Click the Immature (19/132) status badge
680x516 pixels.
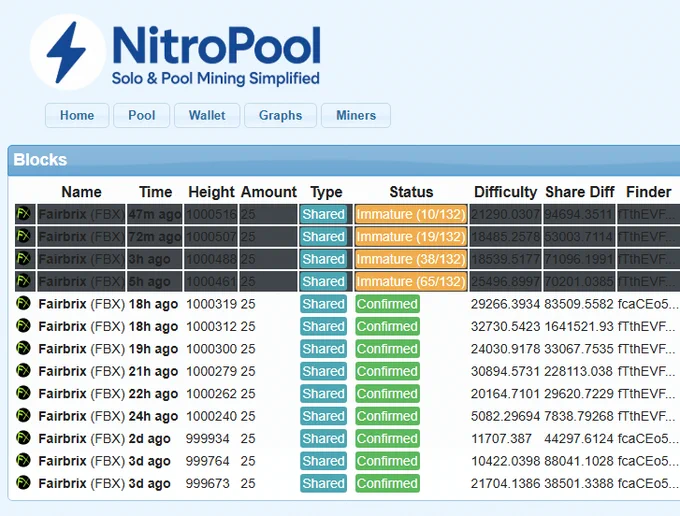pos(411,237)
